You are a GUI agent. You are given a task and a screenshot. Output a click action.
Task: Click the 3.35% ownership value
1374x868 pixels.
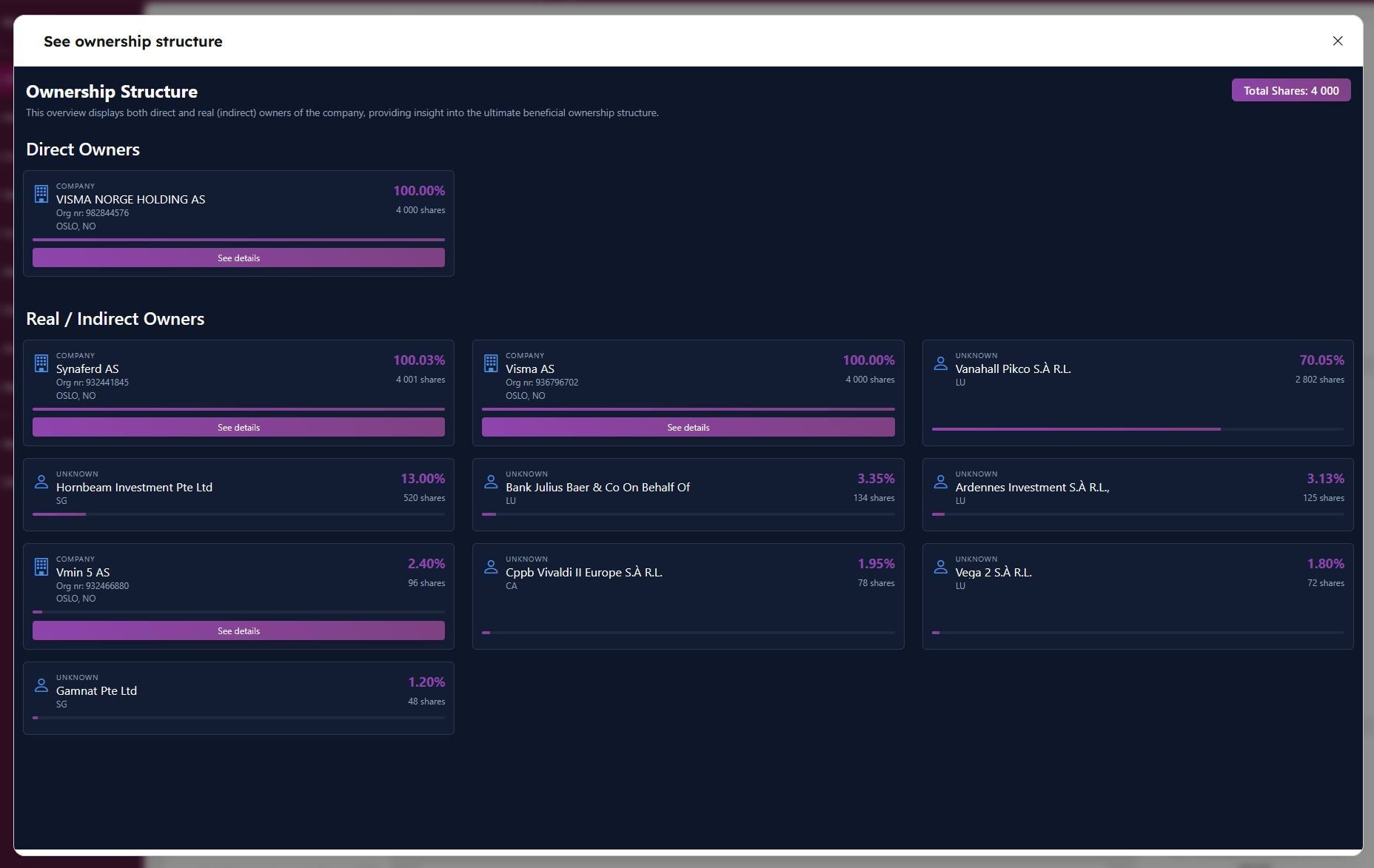(876, 479)
